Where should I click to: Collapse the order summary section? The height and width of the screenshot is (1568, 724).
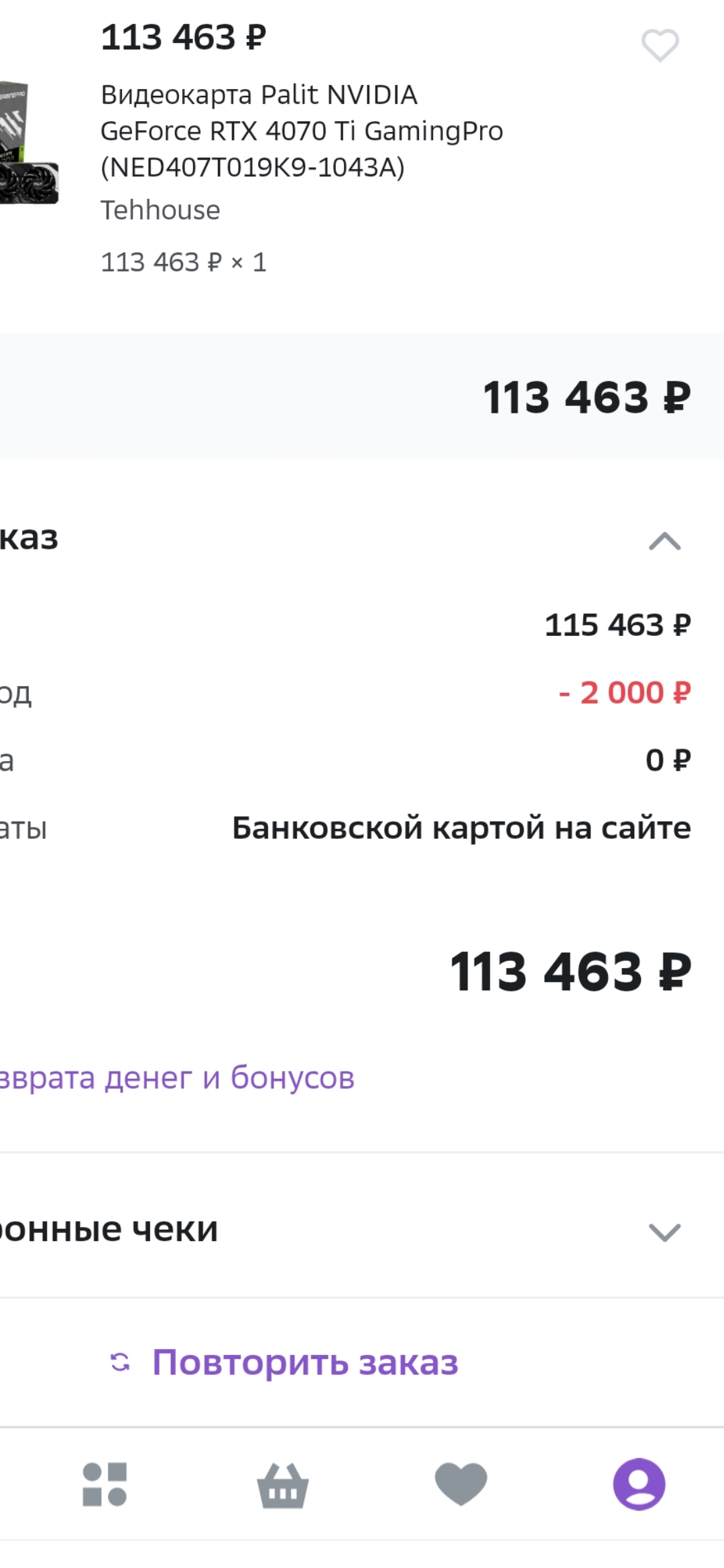pyautogui.click(x=664, y=541)
